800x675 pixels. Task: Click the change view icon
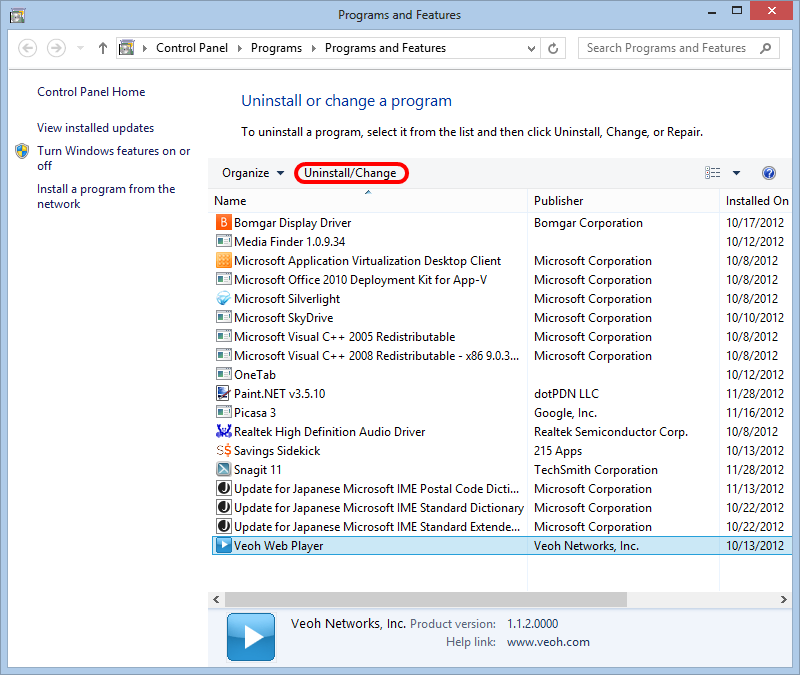pos(713,173)
